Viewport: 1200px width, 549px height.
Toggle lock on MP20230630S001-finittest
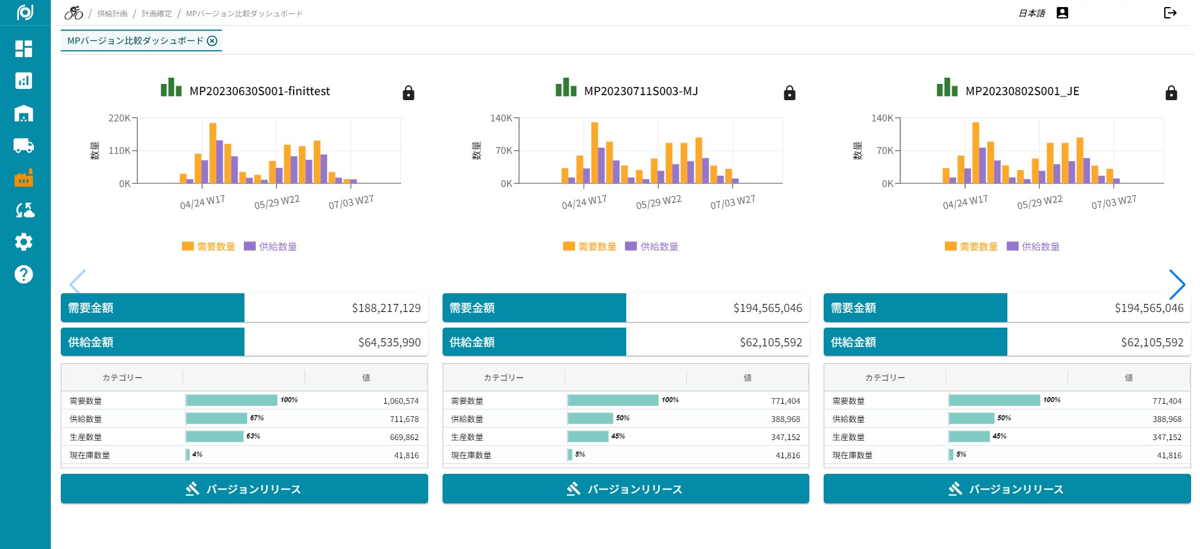pyautogui.click(x=408, y=93)
